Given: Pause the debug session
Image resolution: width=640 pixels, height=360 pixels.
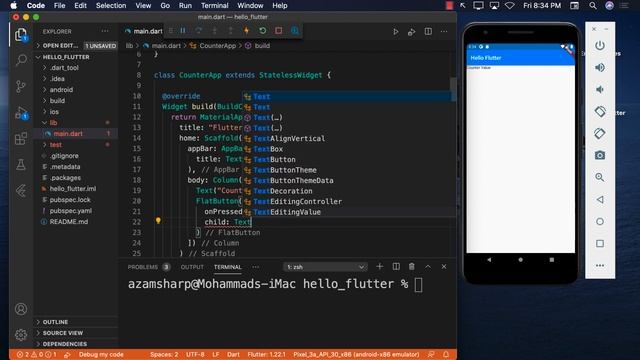Looking at the screenshot, I should pyautogui.click(x=183, y=31).
